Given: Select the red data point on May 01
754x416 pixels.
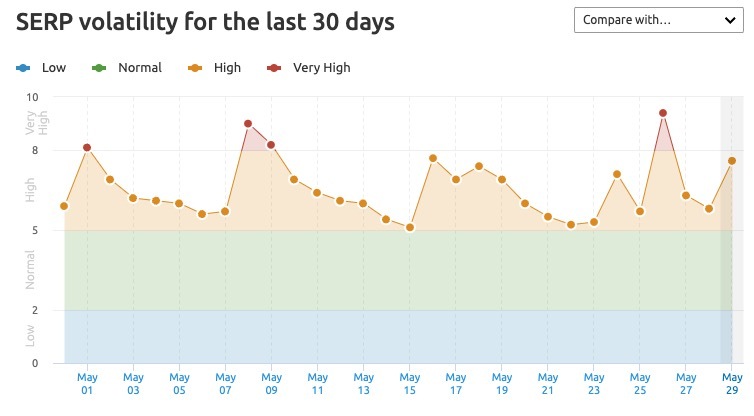Looking at the screenshot, I should [x=87, y=148].
